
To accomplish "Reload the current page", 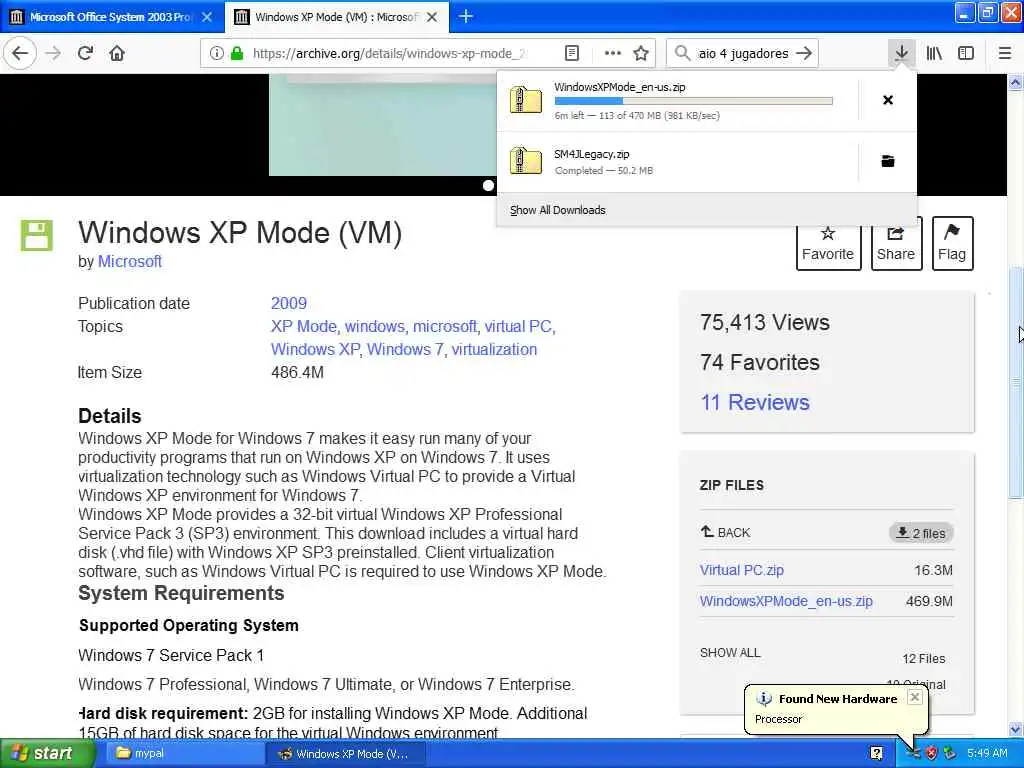I will pos(85,54).
